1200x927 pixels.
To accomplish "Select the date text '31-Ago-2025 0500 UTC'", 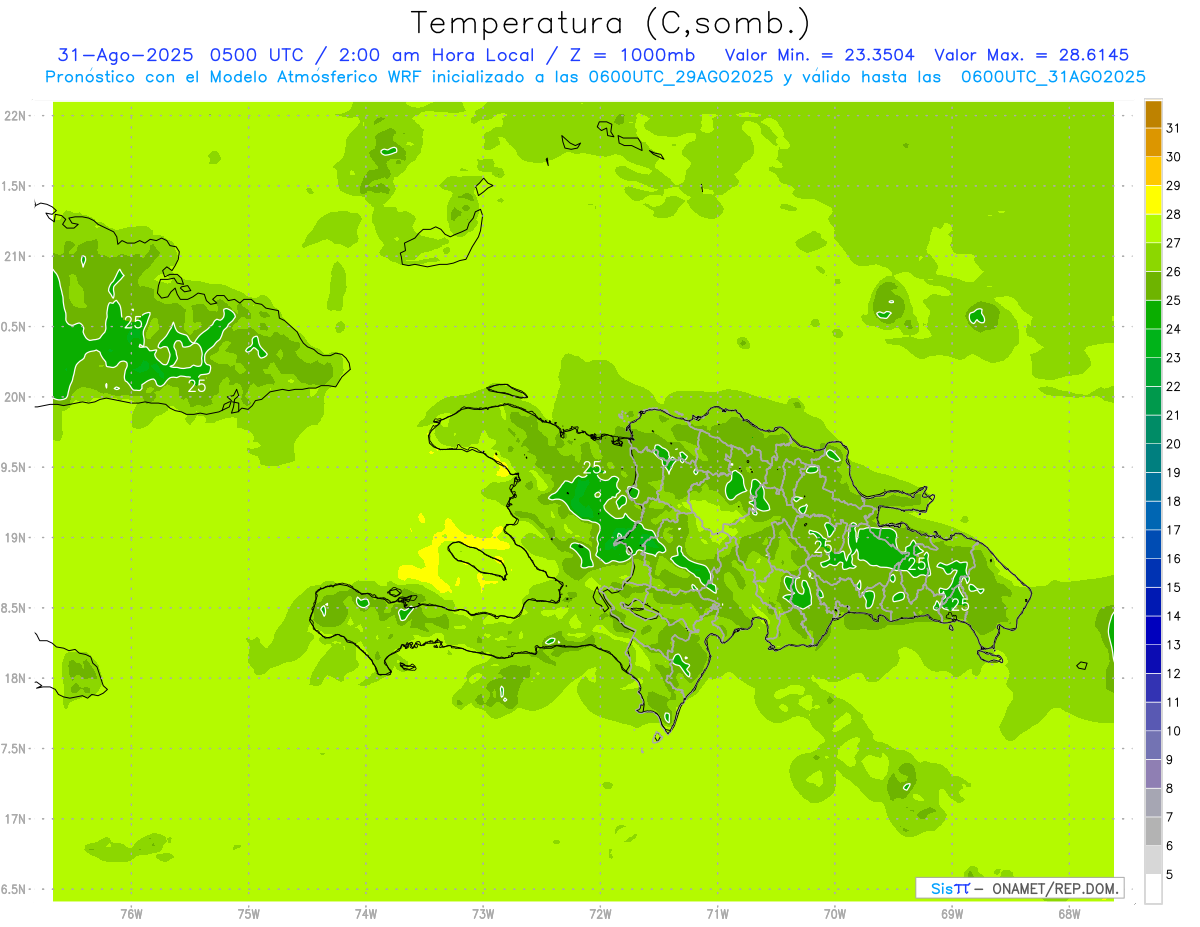I will [x=185, y=55].
